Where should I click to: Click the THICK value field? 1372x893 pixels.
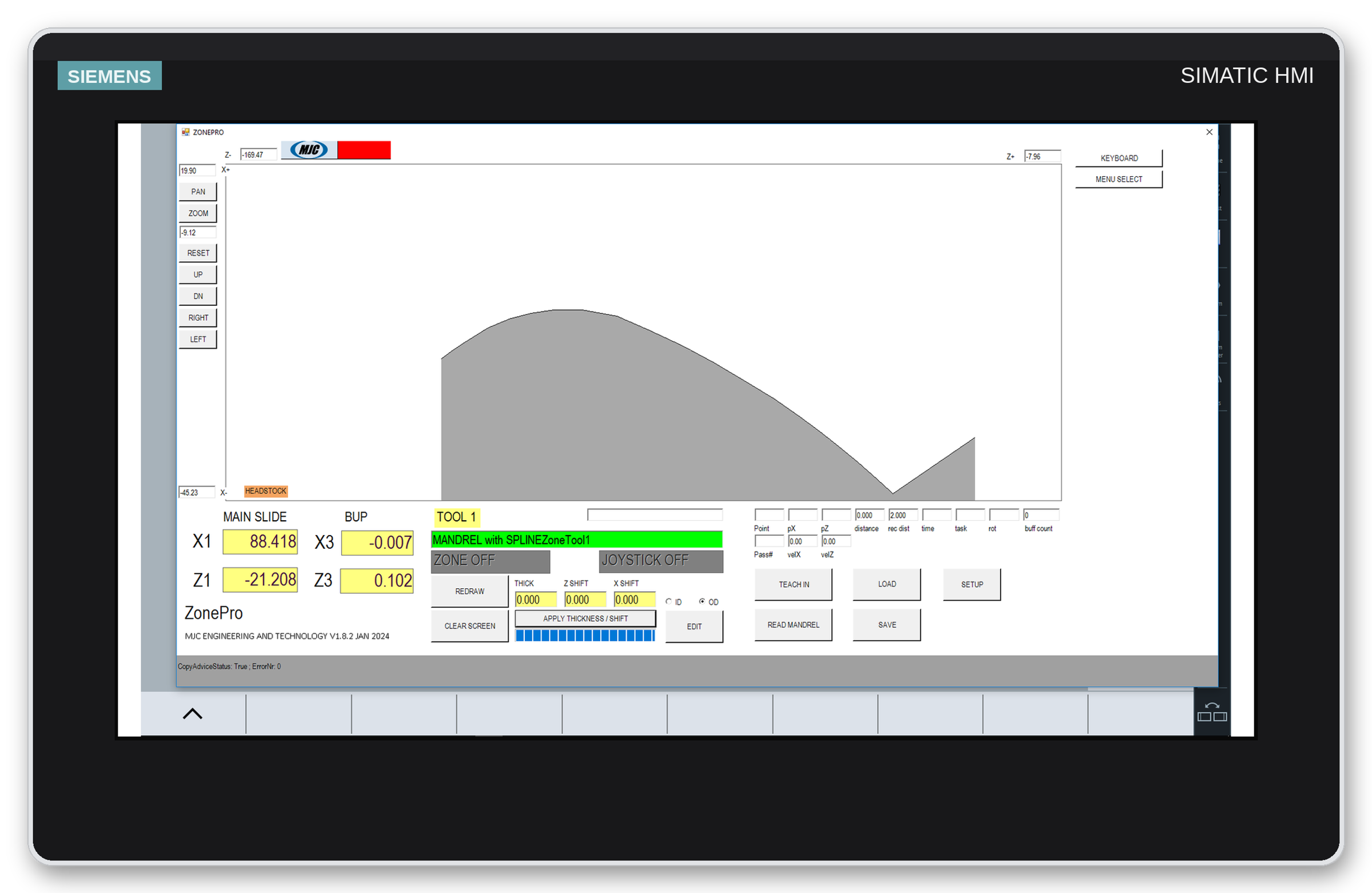coord(536,600)
